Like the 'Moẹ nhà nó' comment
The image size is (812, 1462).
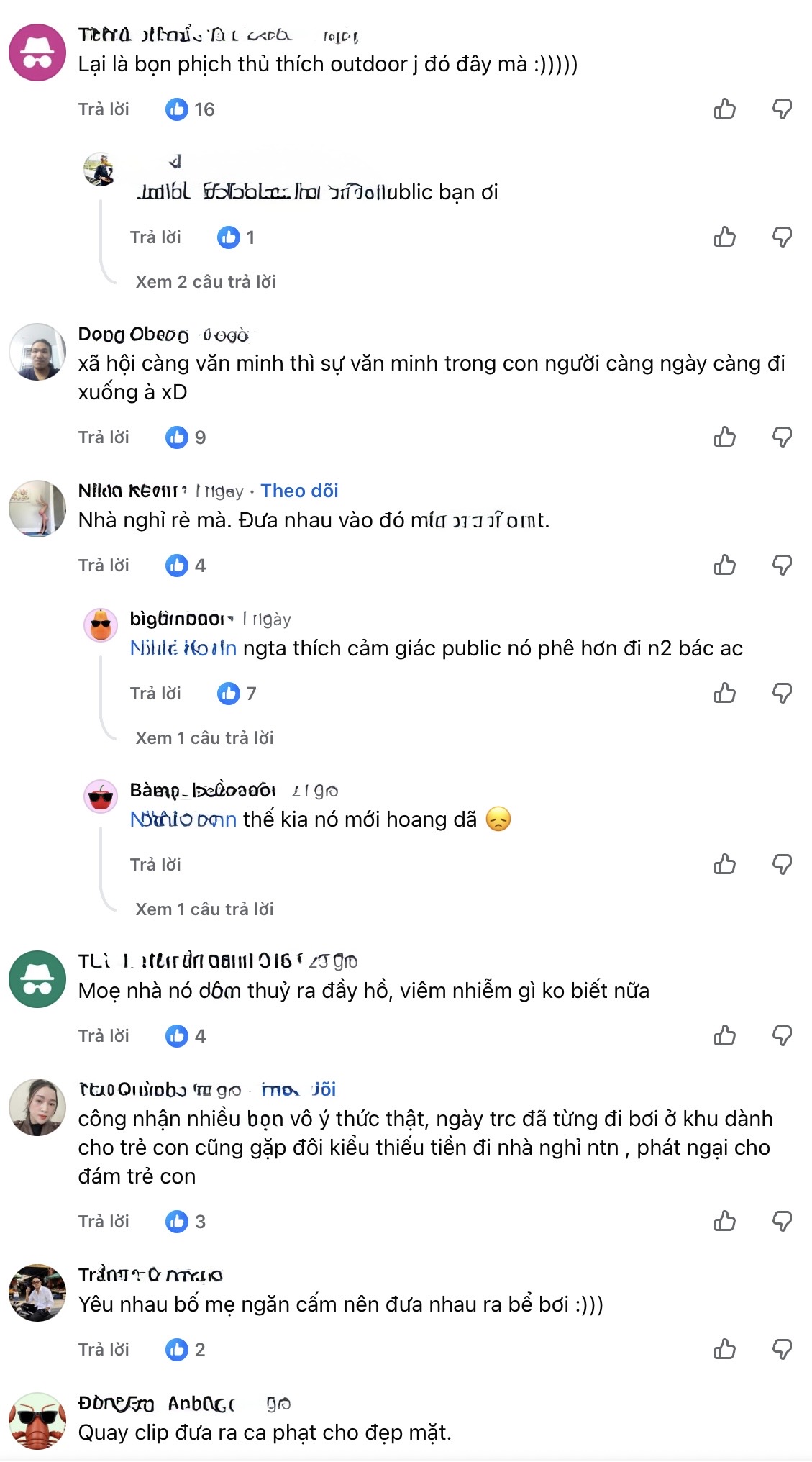pyautogui.click(x=724, y=1035)
